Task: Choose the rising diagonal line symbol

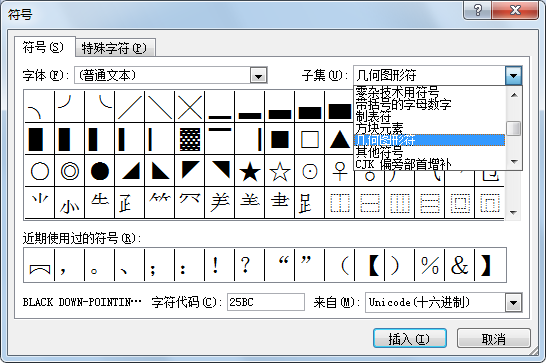Action: [130, 107]
